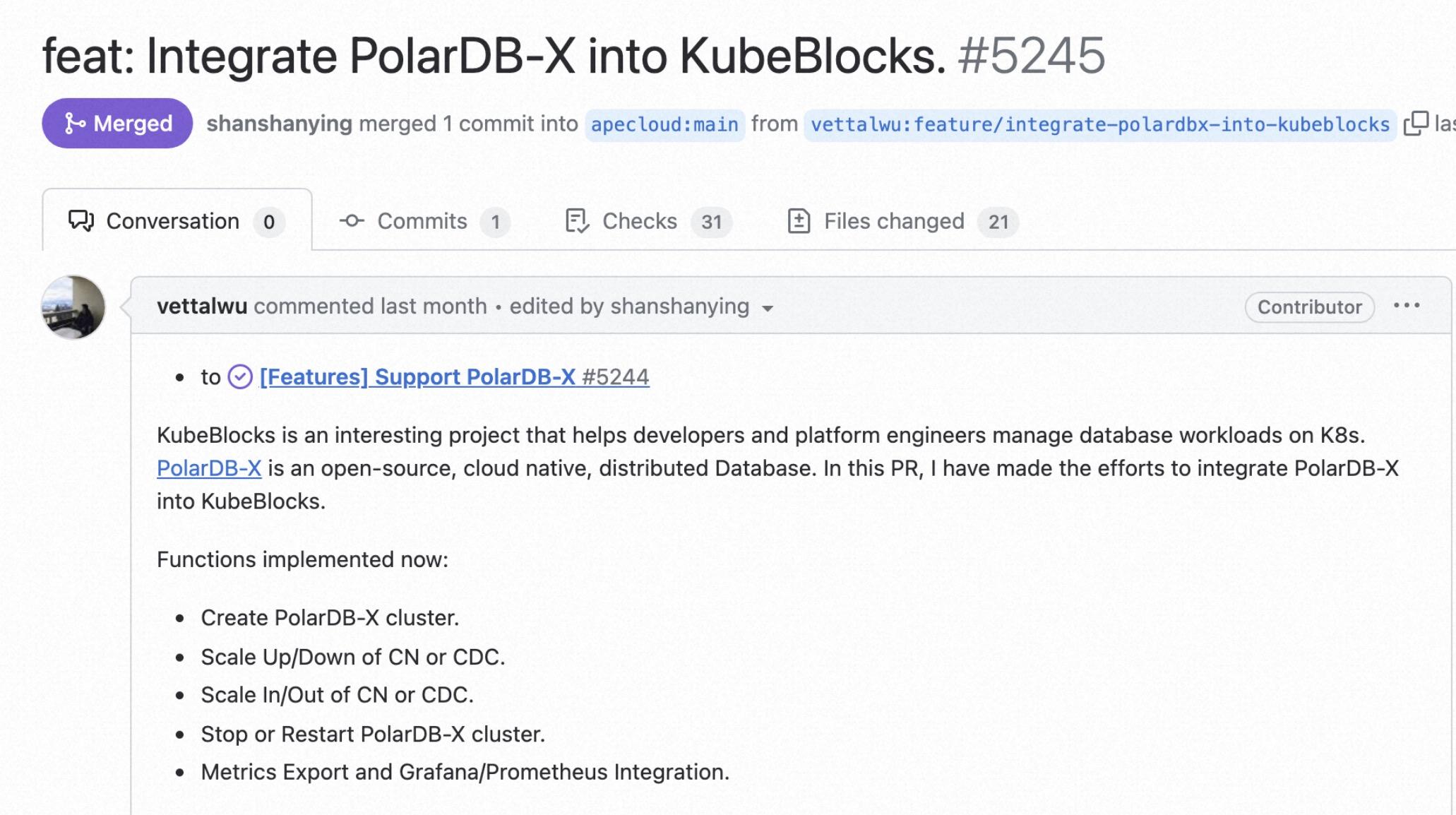Click the Merged status badge
Image resolution: width=1456 pixels, height=815 pixels.
[117, 124]
